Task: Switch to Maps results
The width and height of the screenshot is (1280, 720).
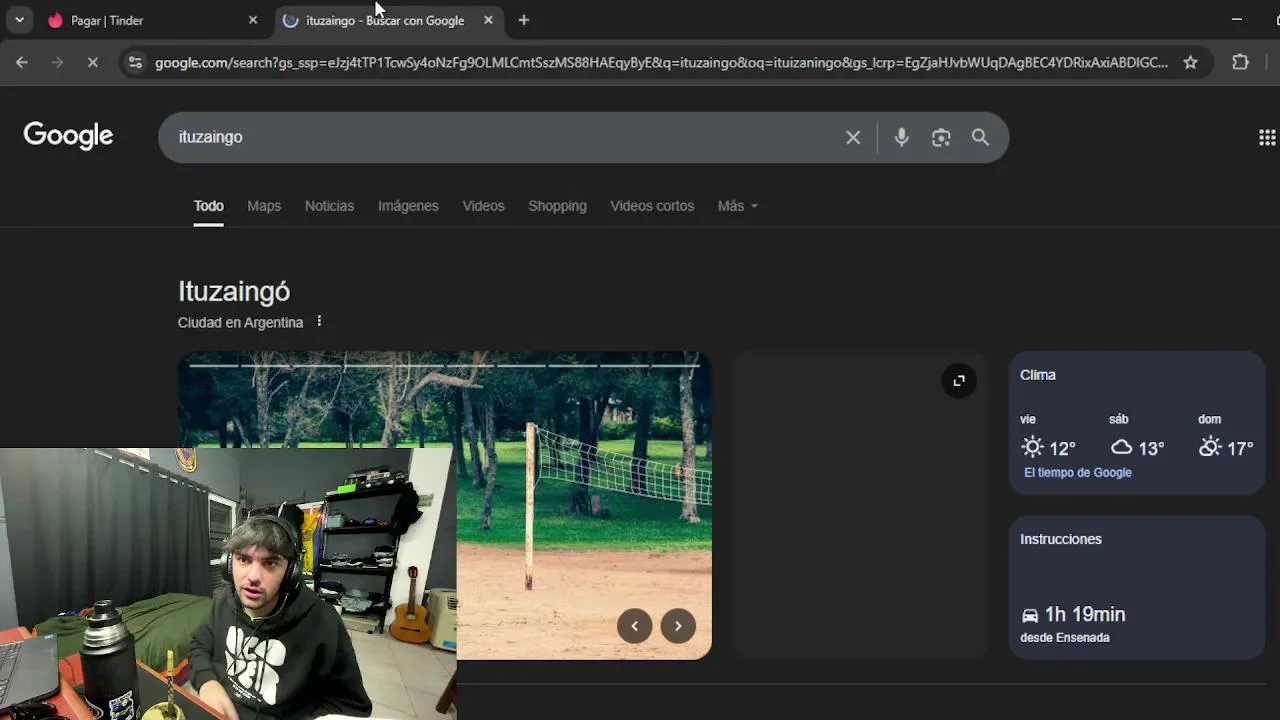Action: click(x=264, y=206)
